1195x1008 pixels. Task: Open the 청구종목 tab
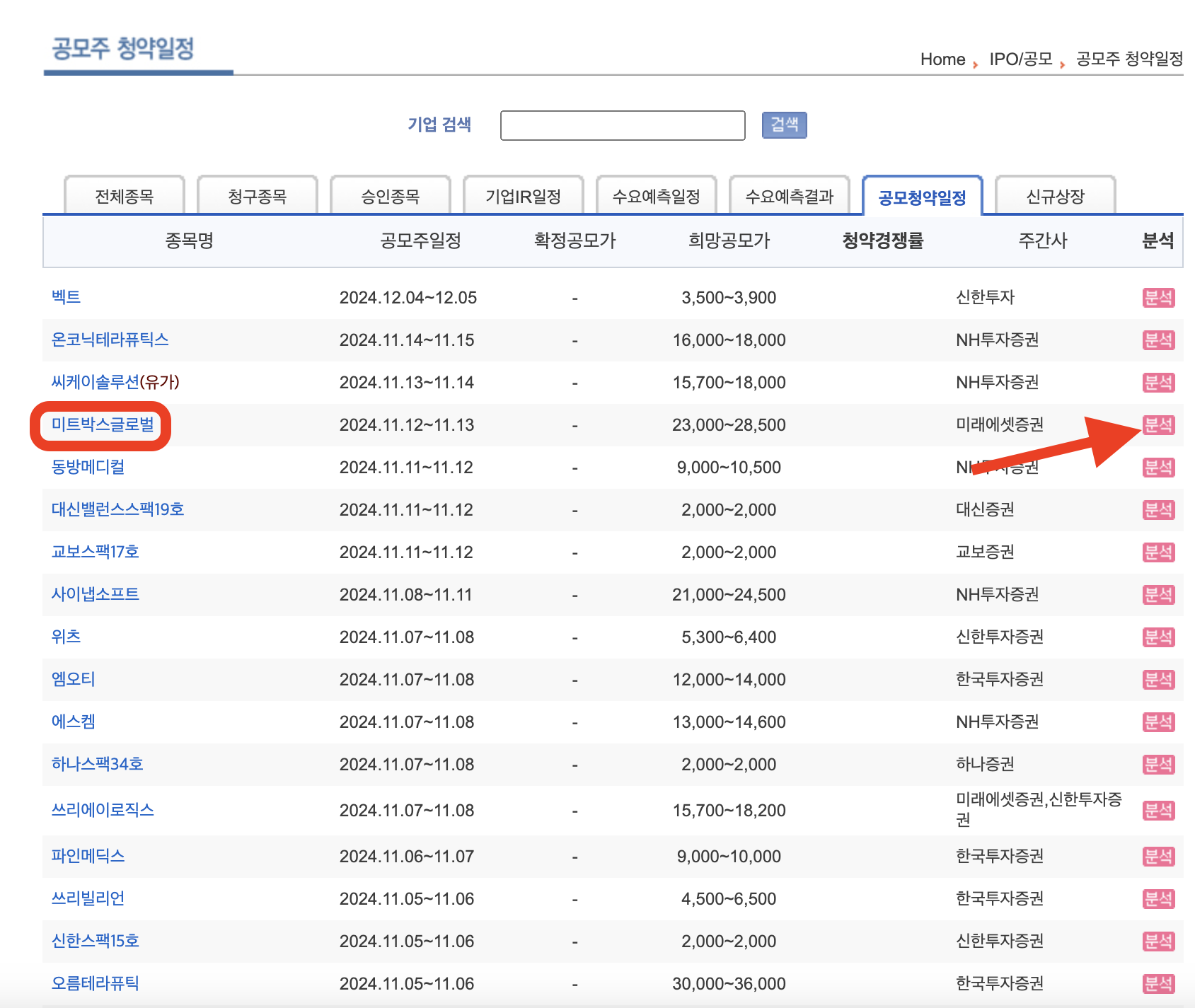click(x=258, y=196)
